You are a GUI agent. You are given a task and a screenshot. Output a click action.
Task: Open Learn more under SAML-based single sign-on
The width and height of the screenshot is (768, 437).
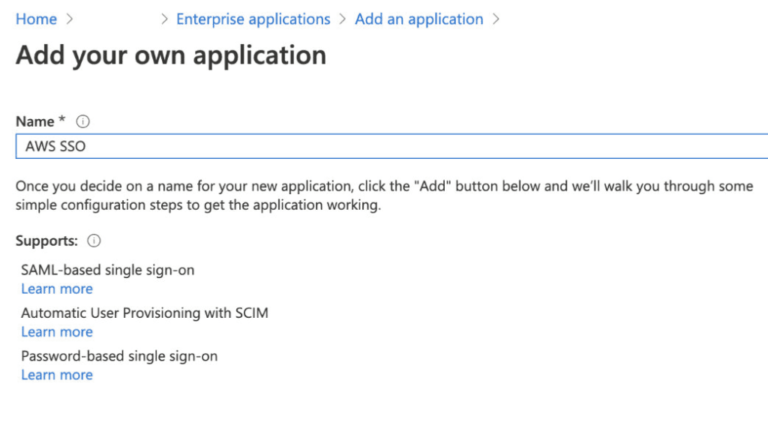pos(57,288)
